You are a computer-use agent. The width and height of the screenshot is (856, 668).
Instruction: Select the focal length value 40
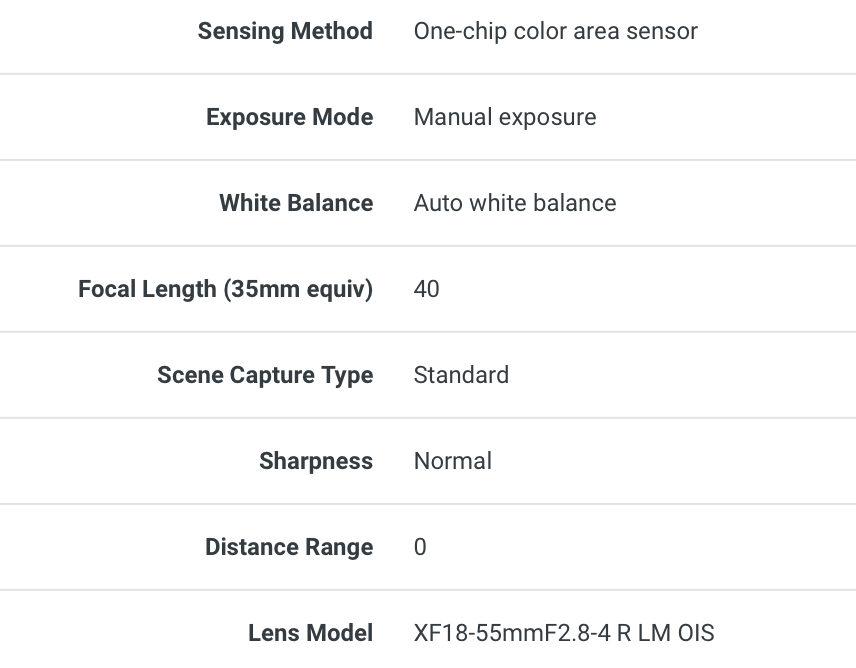click(426, 289)
